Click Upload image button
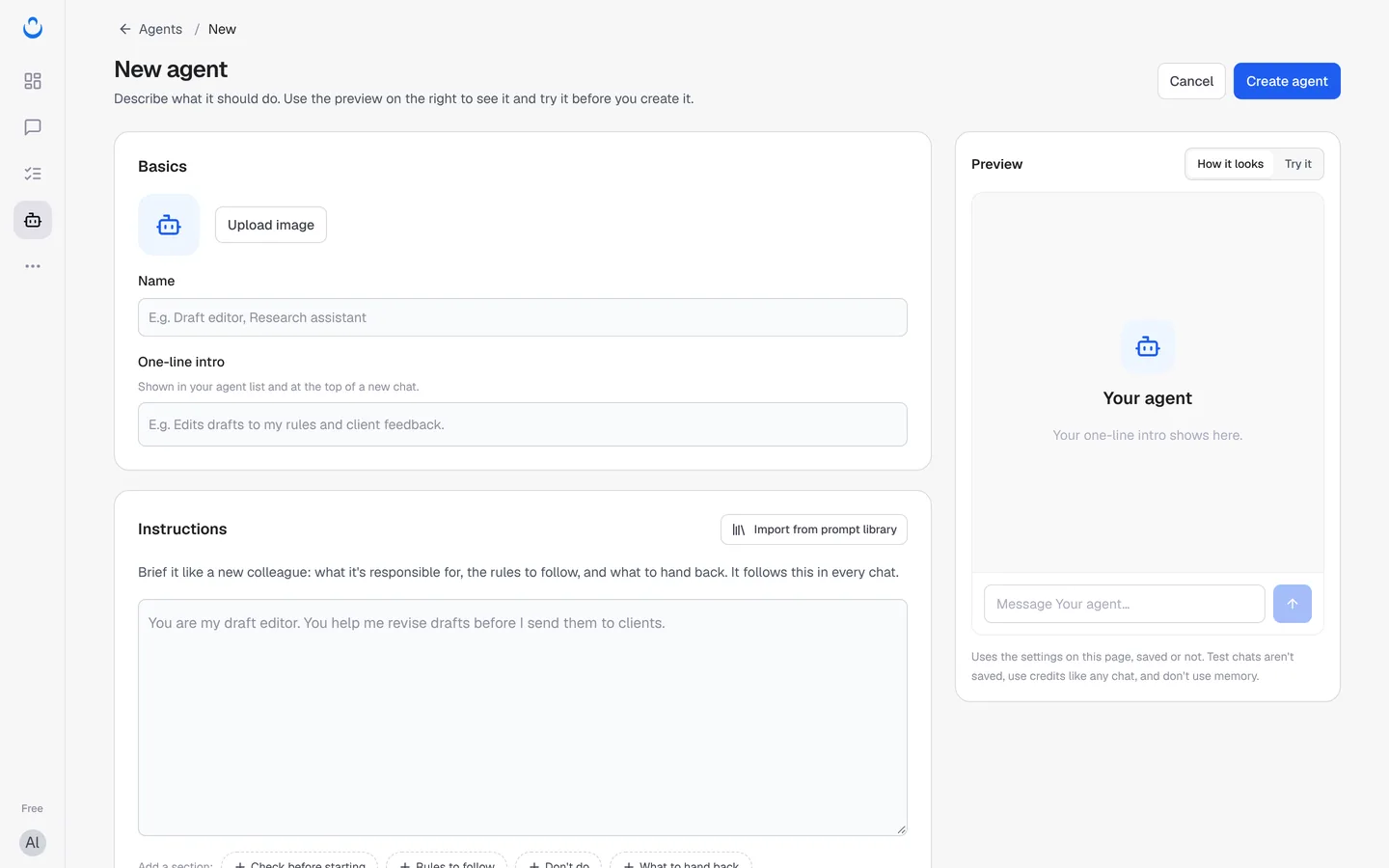Screen dimensions: 1389x868 point(271,225)
